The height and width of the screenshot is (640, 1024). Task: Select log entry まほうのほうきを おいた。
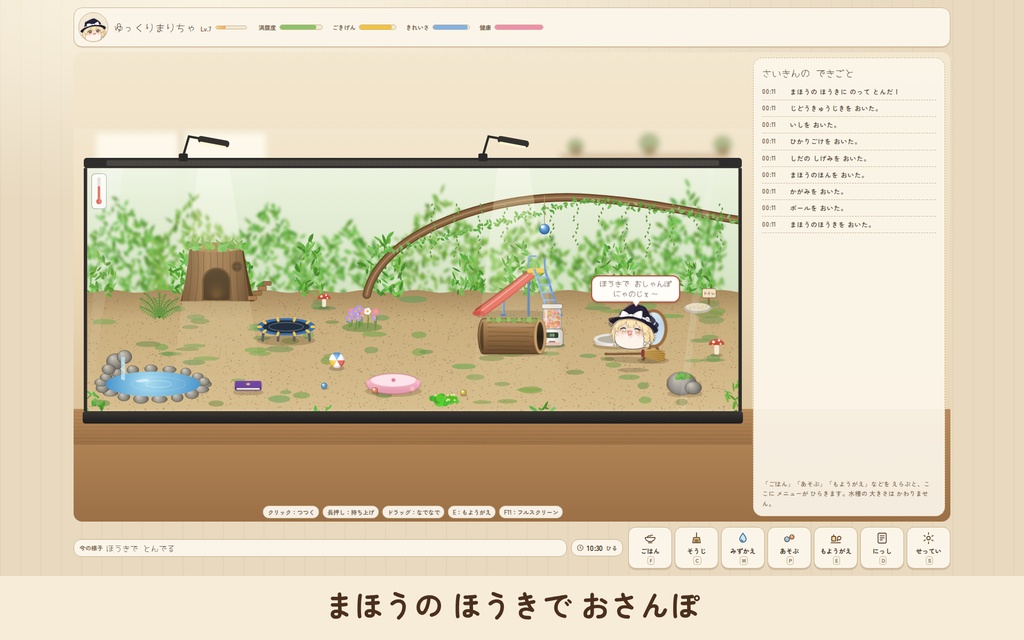tap(848, 224)
